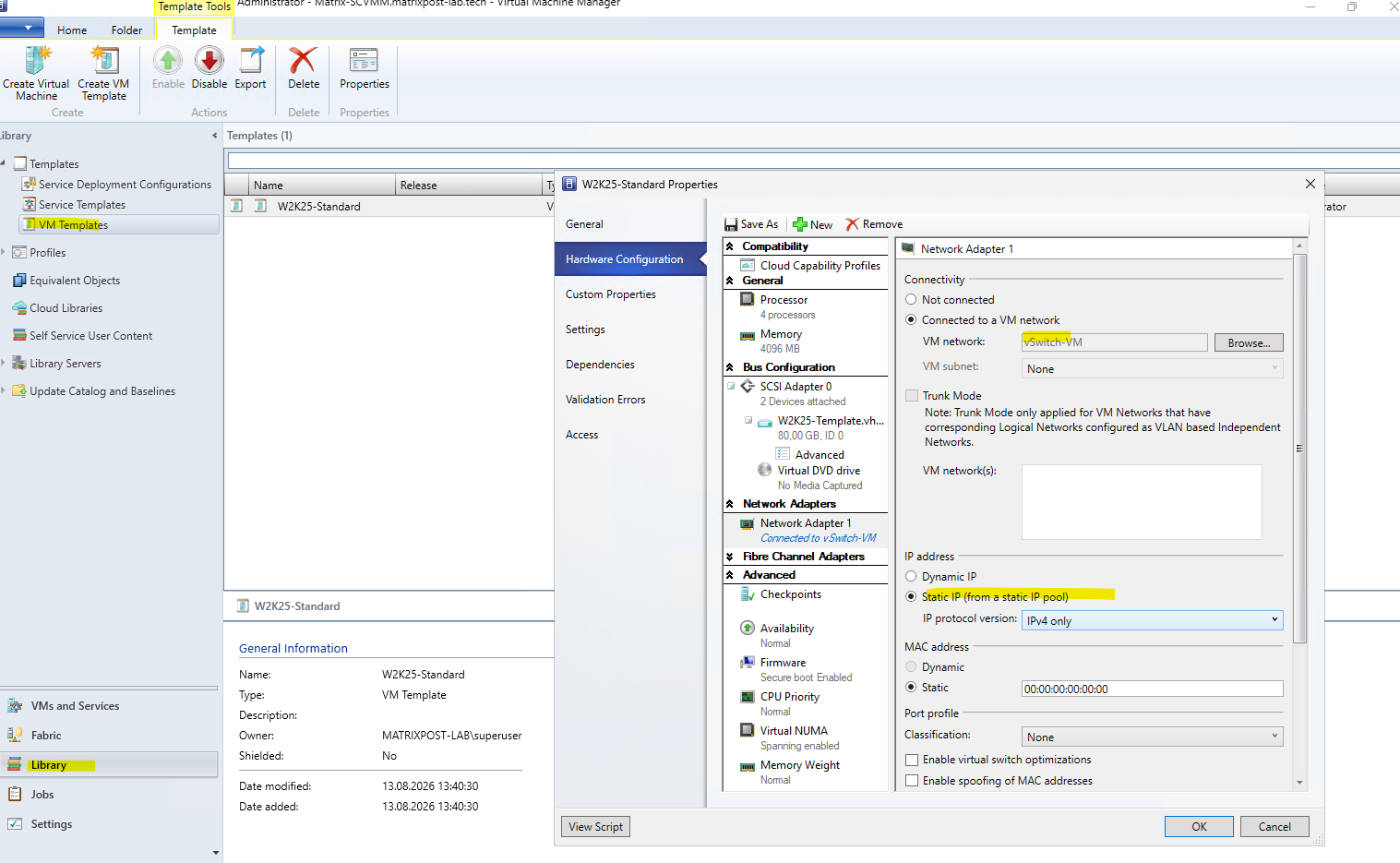Expand the Profiles library node
Viewport: 1400px width, 863px height.
point(4,252)
